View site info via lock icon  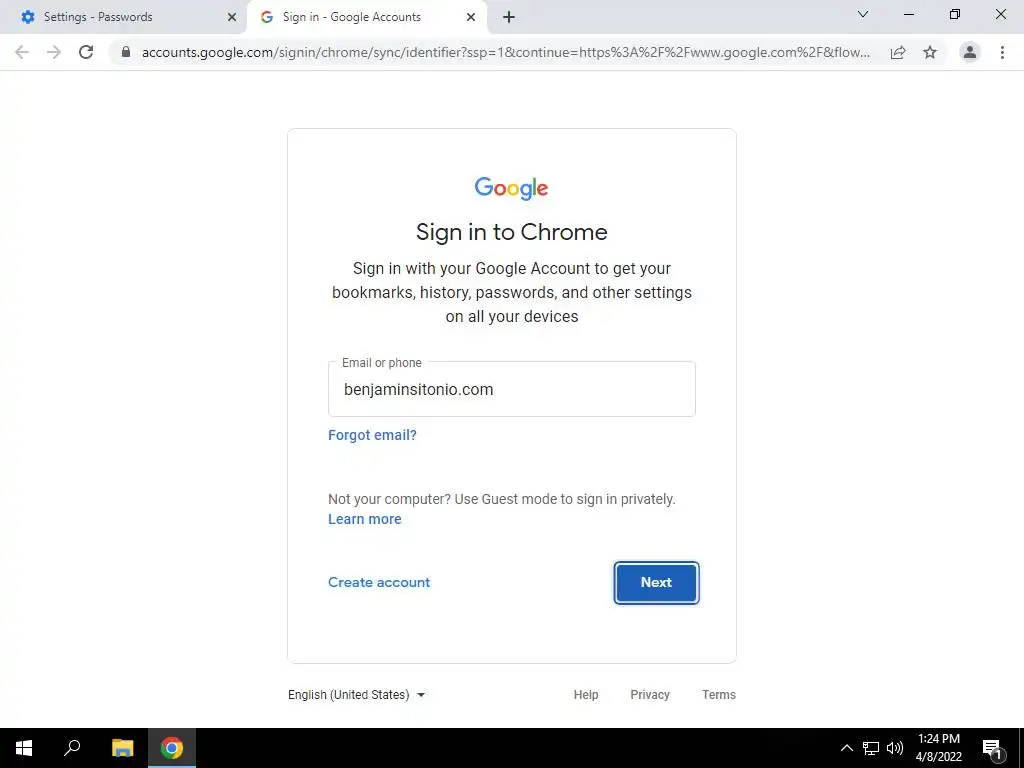[x=126, y=52]
